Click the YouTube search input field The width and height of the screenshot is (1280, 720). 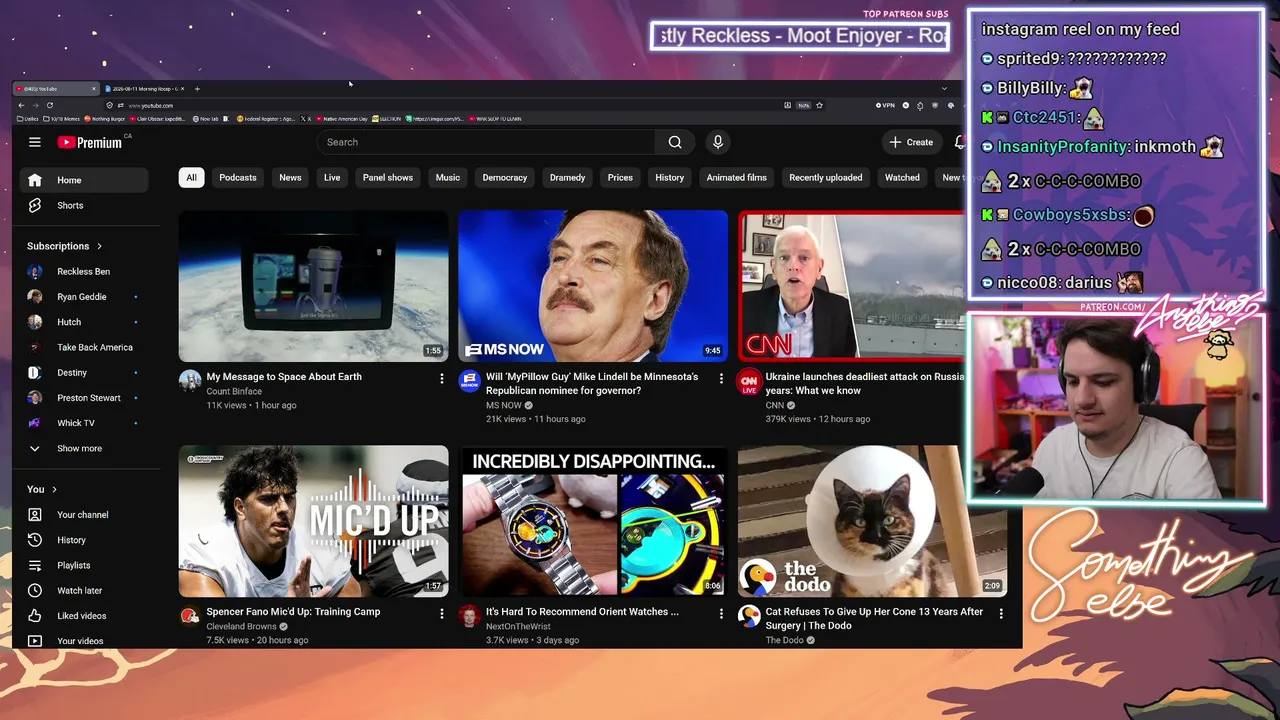486,142
